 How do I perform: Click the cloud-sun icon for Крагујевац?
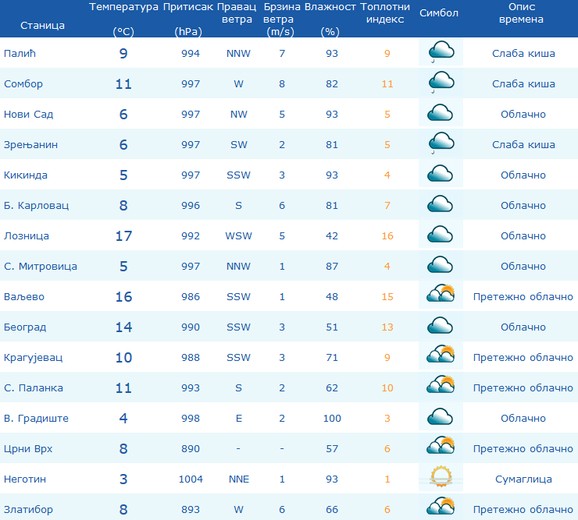441,355
